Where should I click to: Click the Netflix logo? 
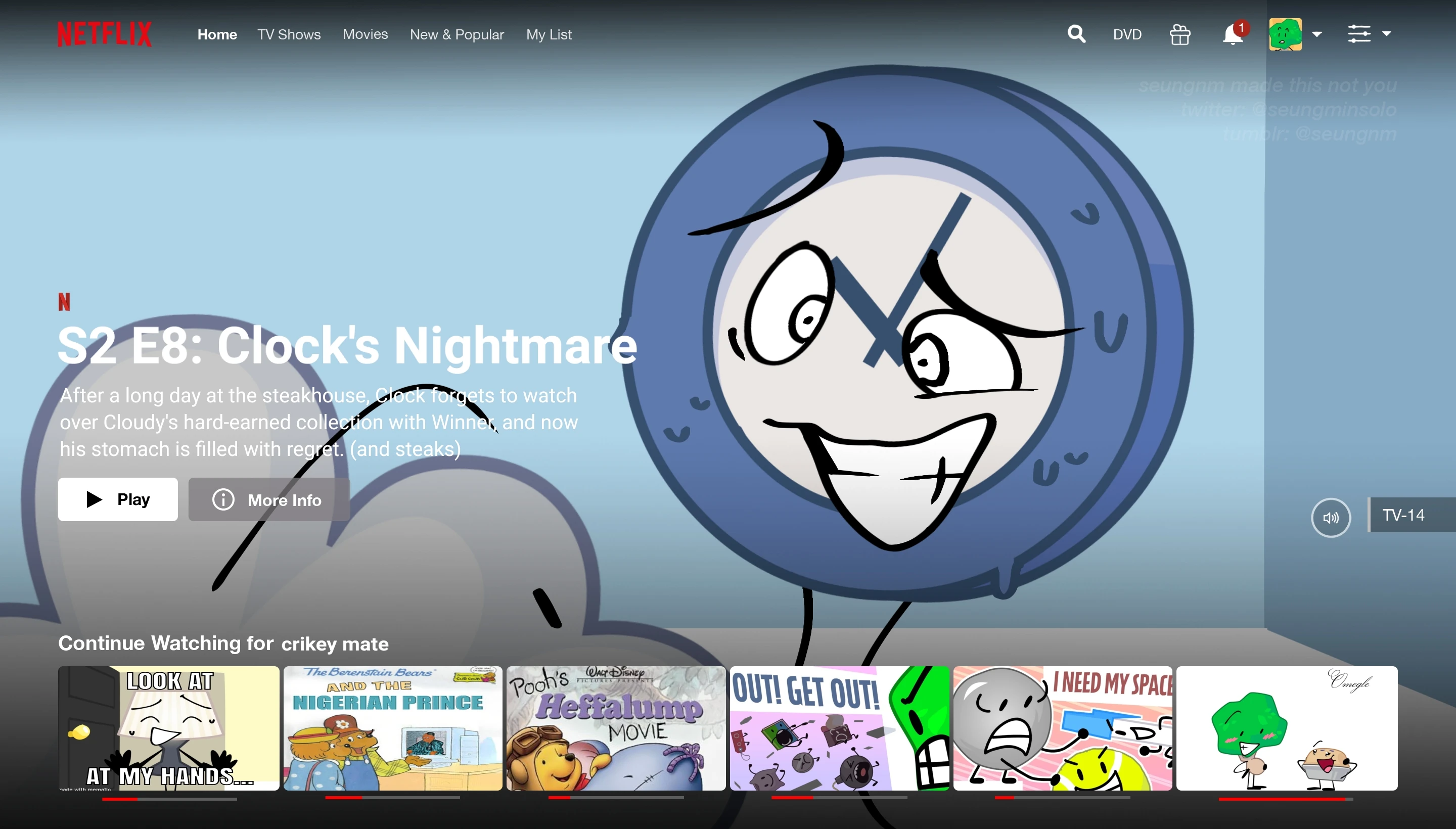pyautogui.click(x=104, y=33)
